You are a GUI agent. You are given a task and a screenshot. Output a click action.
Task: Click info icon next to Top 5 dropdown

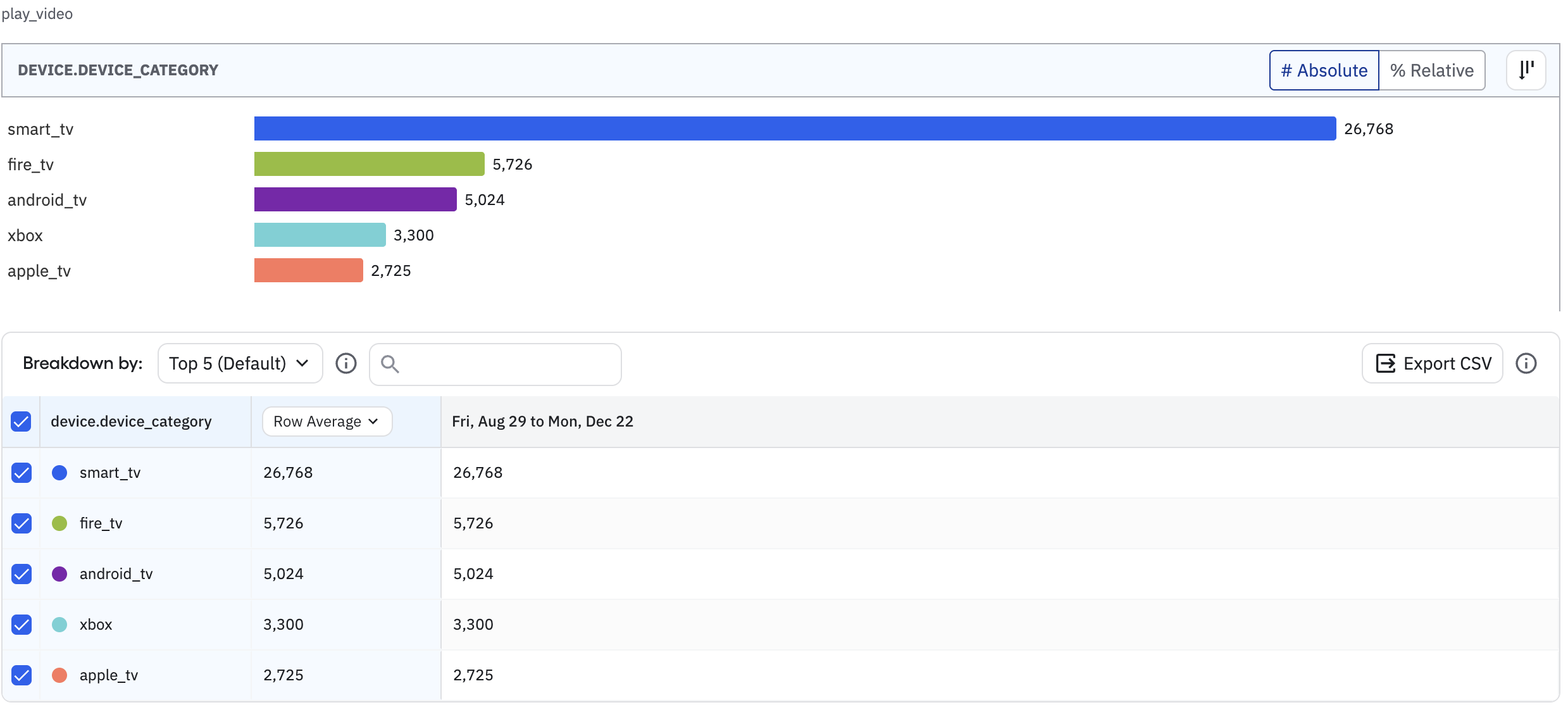[x=346, y=363]
